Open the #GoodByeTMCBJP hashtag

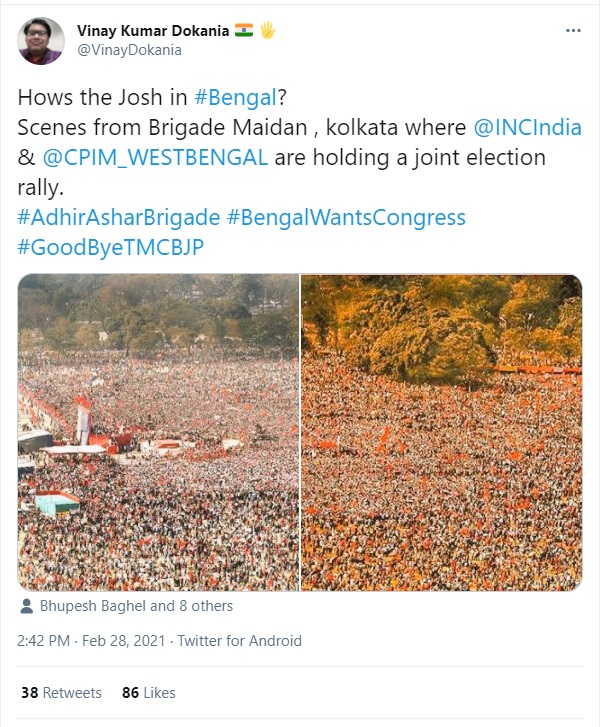111,247
